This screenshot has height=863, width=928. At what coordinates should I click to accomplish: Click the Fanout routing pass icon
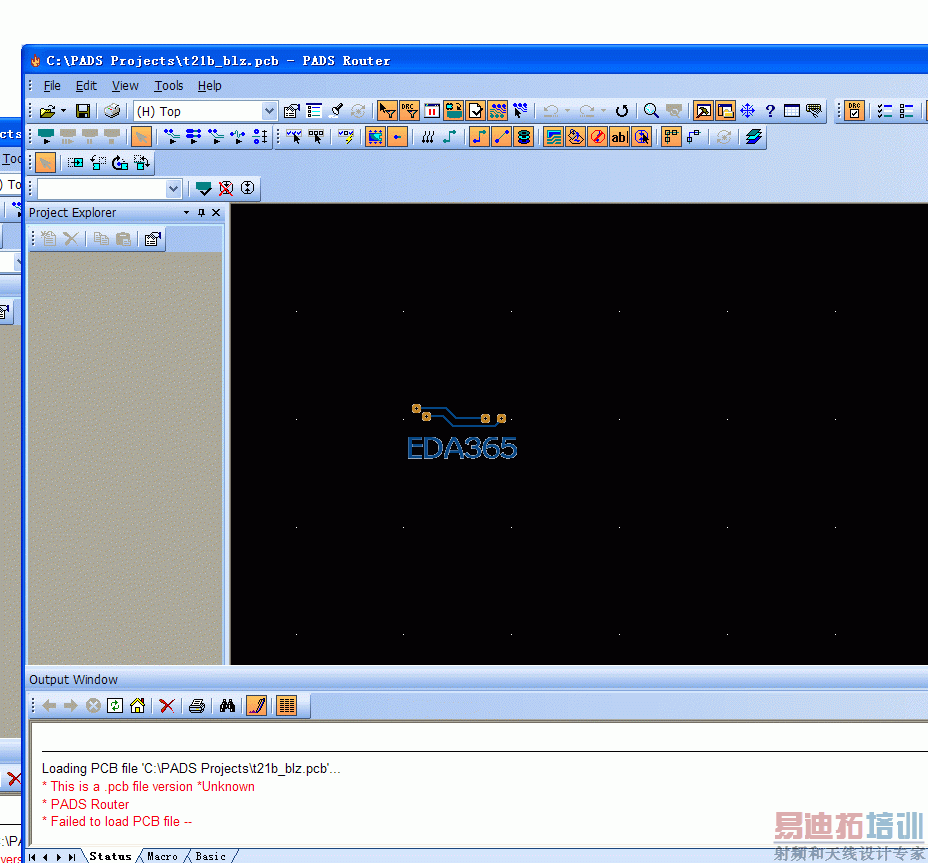tap(172, 137)
